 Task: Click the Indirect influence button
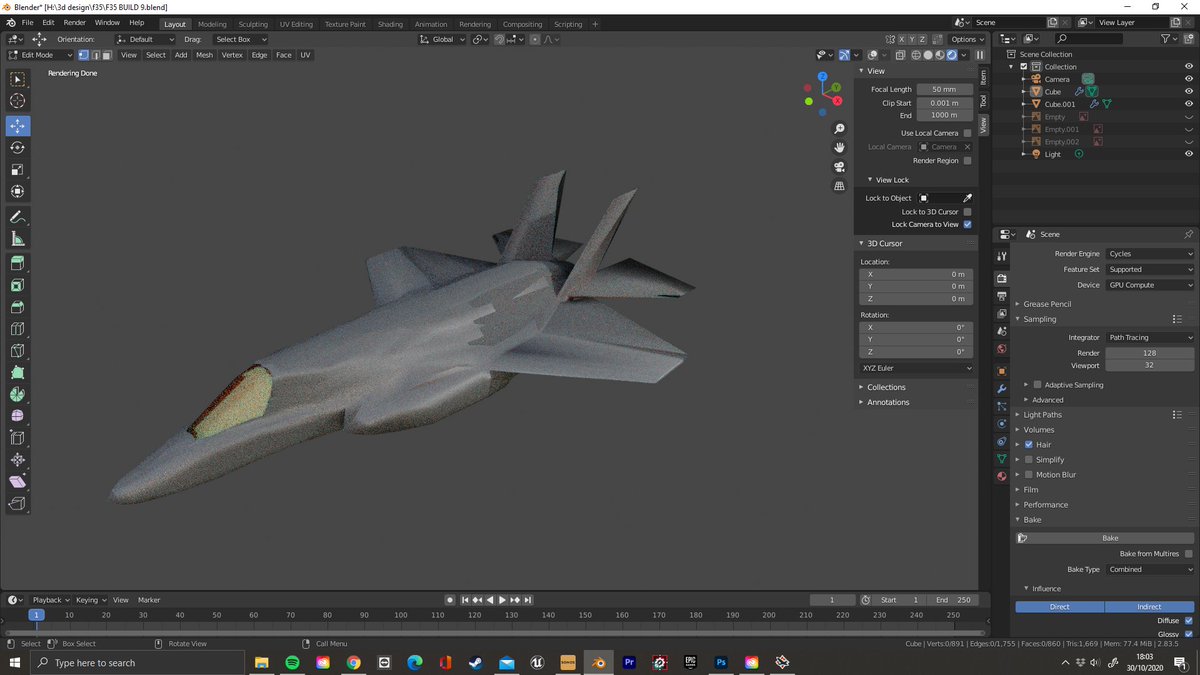tap(1149, 607)
